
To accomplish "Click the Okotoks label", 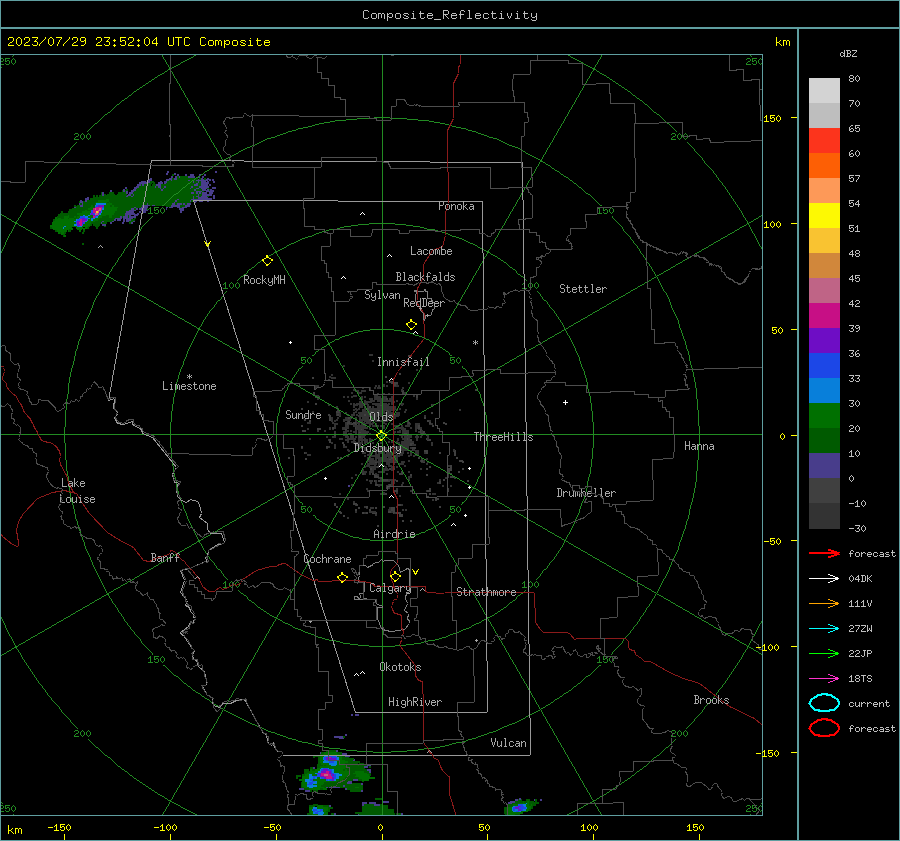I will [400, 666].
